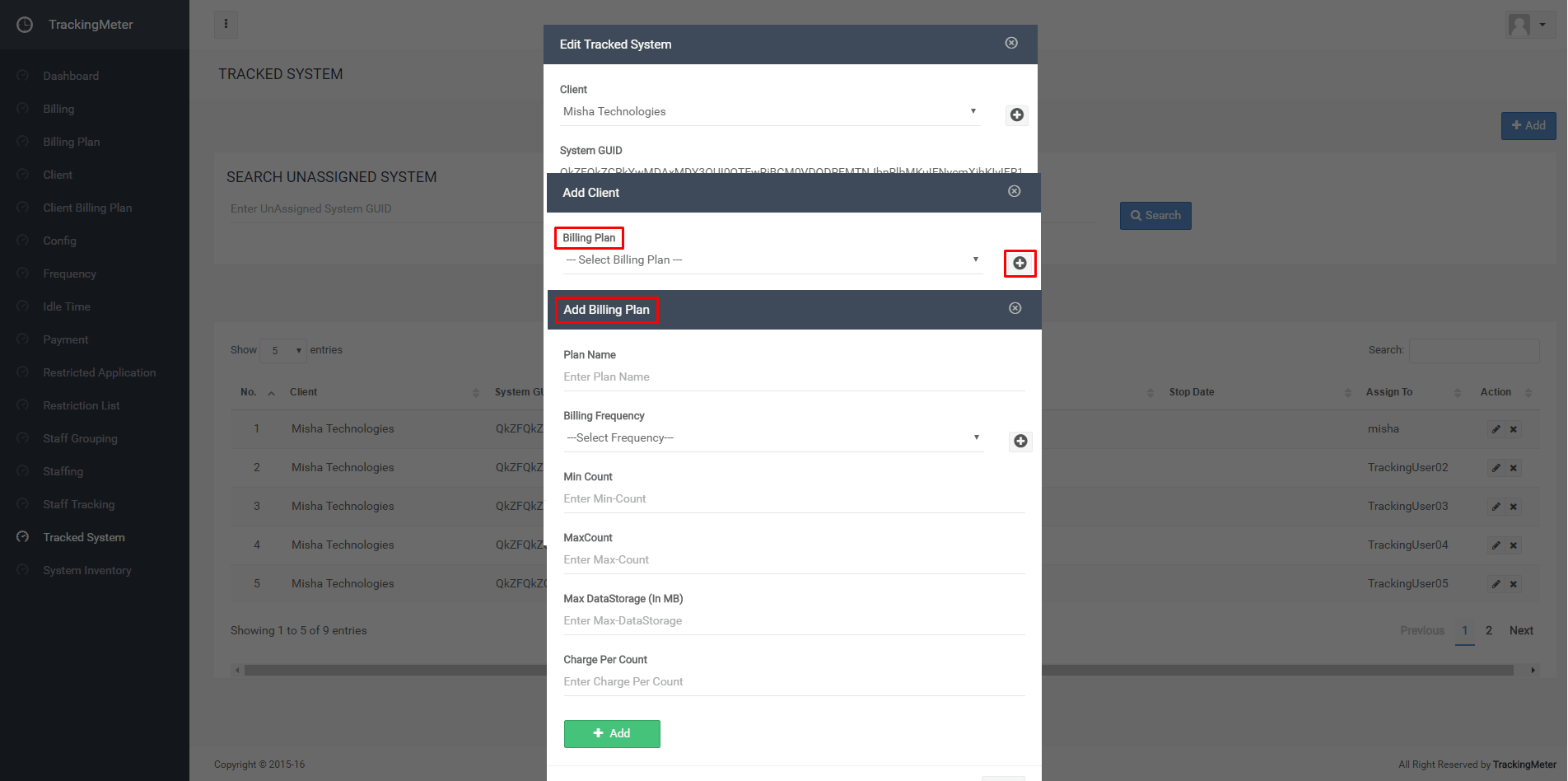1568x781 pixels.
Task: Open the Client dropdown showing Misha Technologies
Action: point(769,112)
